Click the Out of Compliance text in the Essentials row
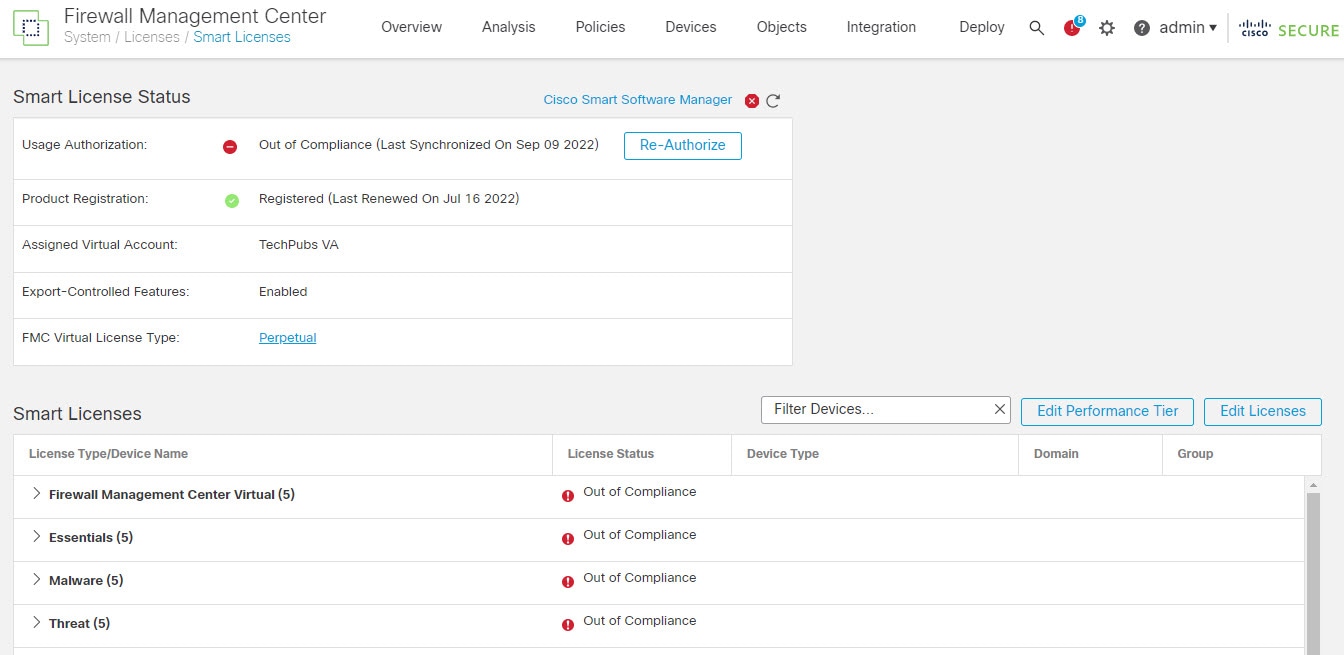The height and width of the screenshot is (655, 1344). point(640,535)
